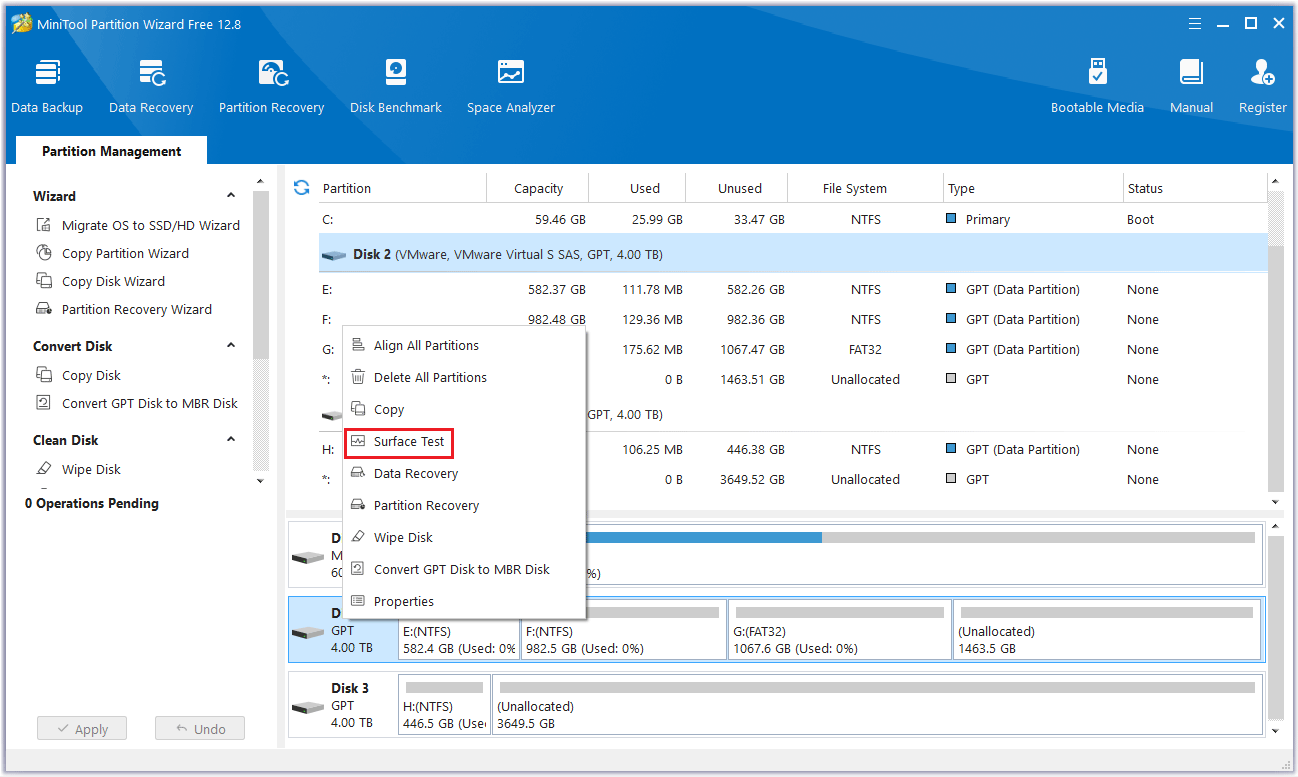Open the Data Backup tool
1298x777 pixels.
[47, 87]
